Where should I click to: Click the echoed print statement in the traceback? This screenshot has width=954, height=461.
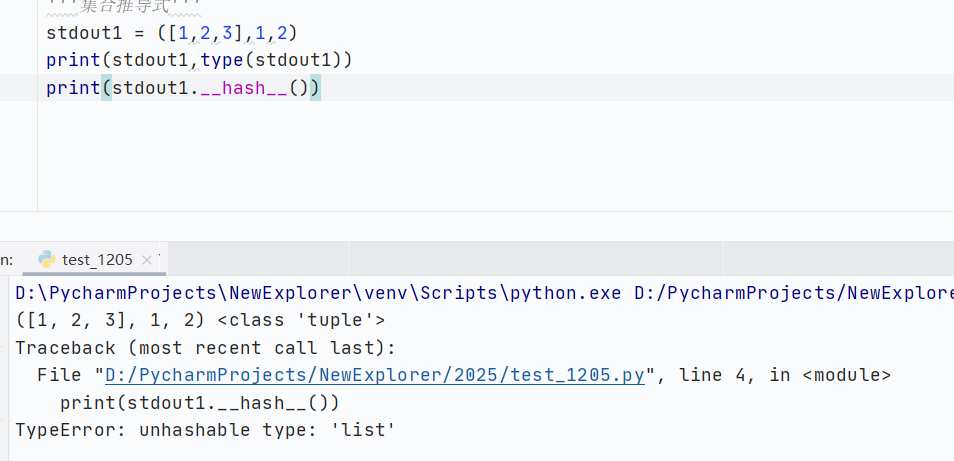200,403
